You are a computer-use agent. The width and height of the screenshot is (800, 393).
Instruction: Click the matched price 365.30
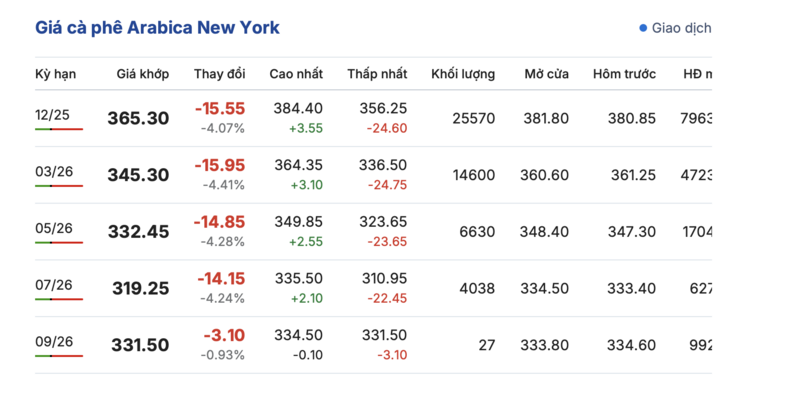click(138, 118)
